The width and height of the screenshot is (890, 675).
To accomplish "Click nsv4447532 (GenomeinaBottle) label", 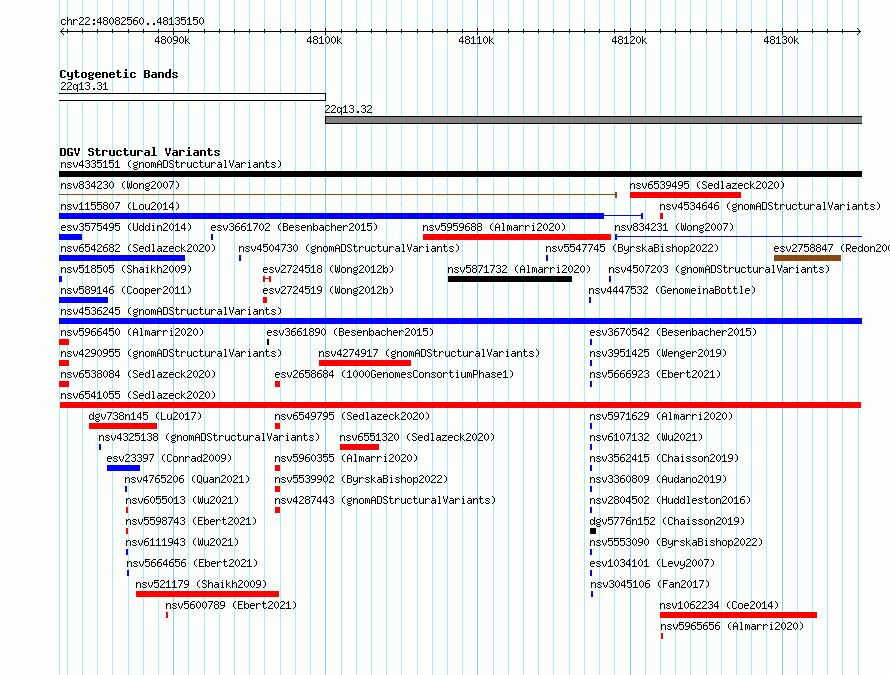I will tap(672, 290).
